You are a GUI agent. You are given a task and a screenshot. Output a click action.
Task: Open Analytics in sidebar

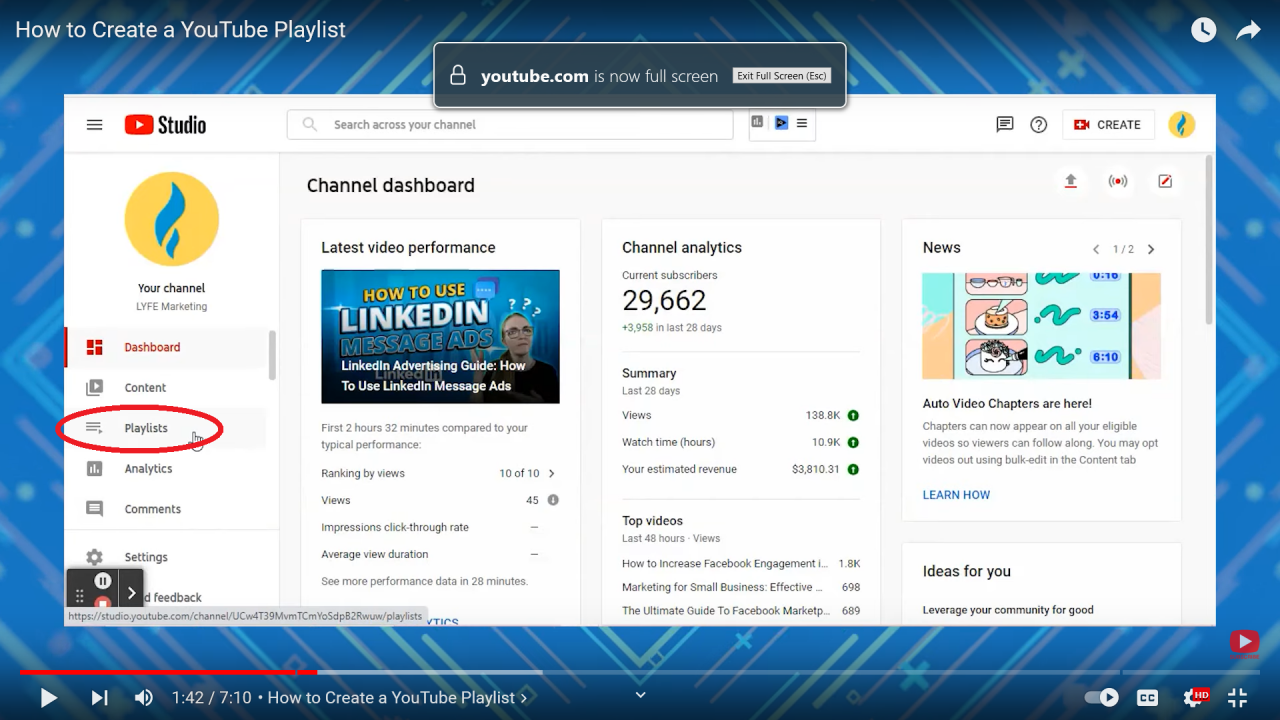pyautogui.click(x=148, y=469)
